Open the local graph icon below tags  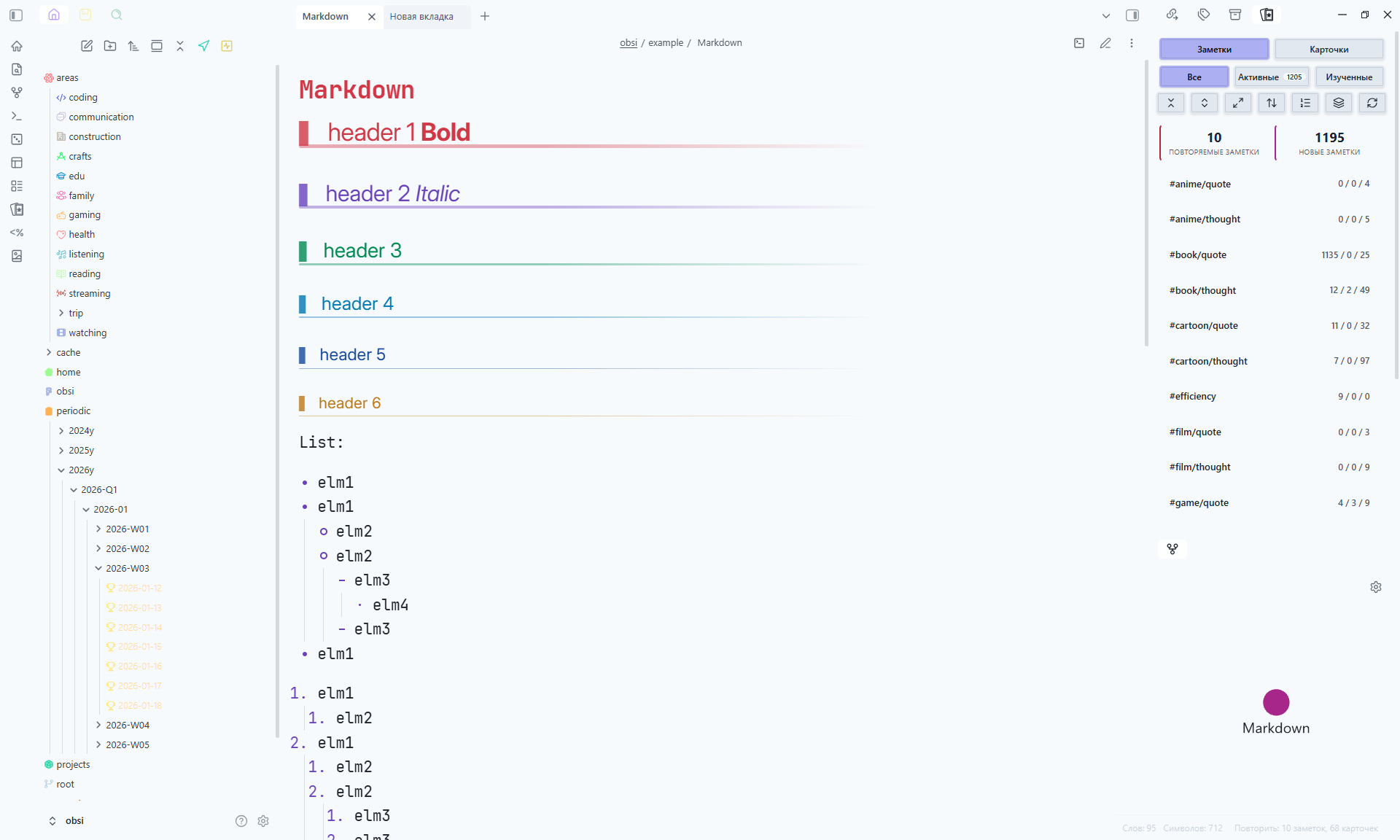(x=1172, y=549)
